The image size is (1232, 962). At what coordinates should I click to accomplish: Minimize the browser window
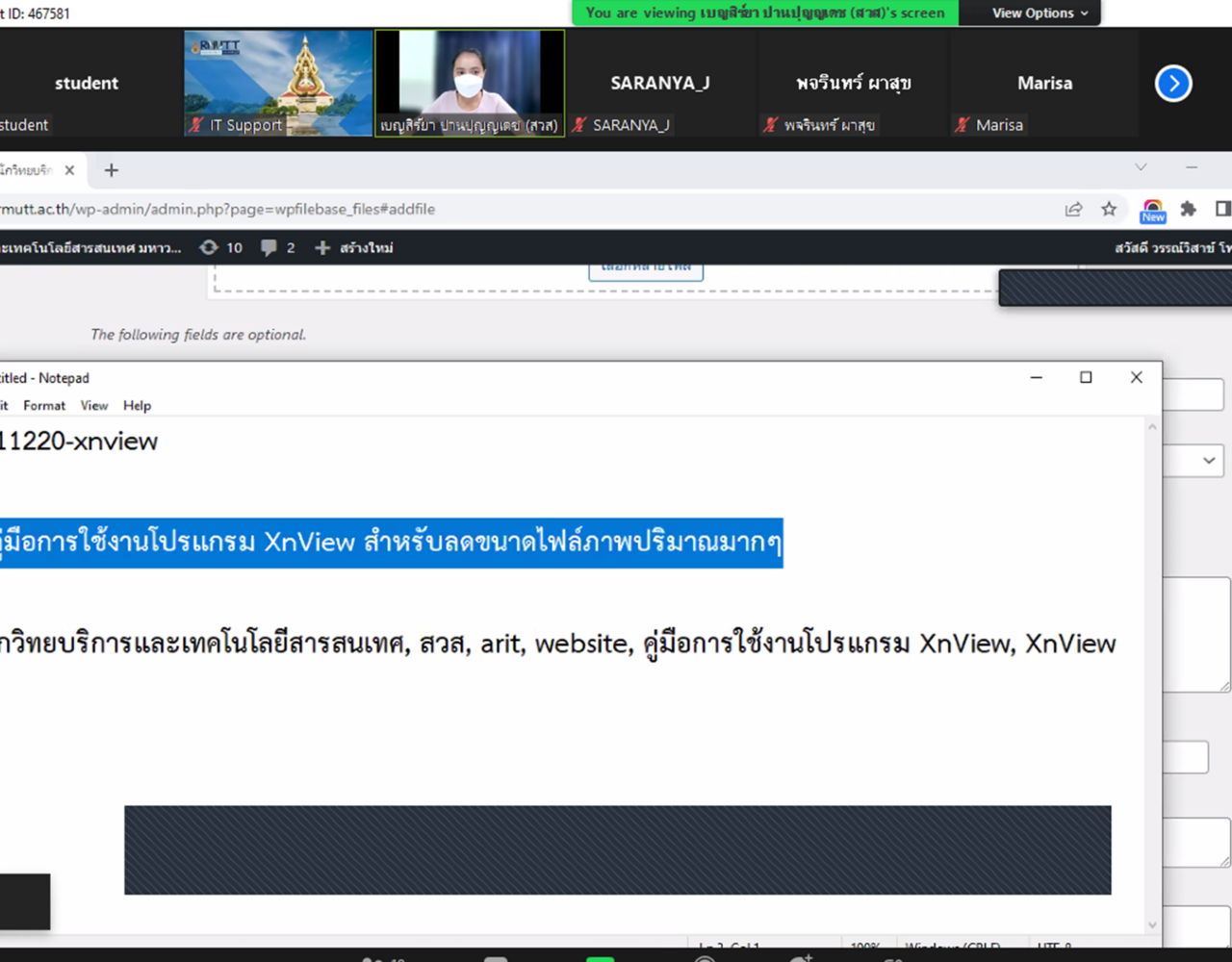point(1192,167)
